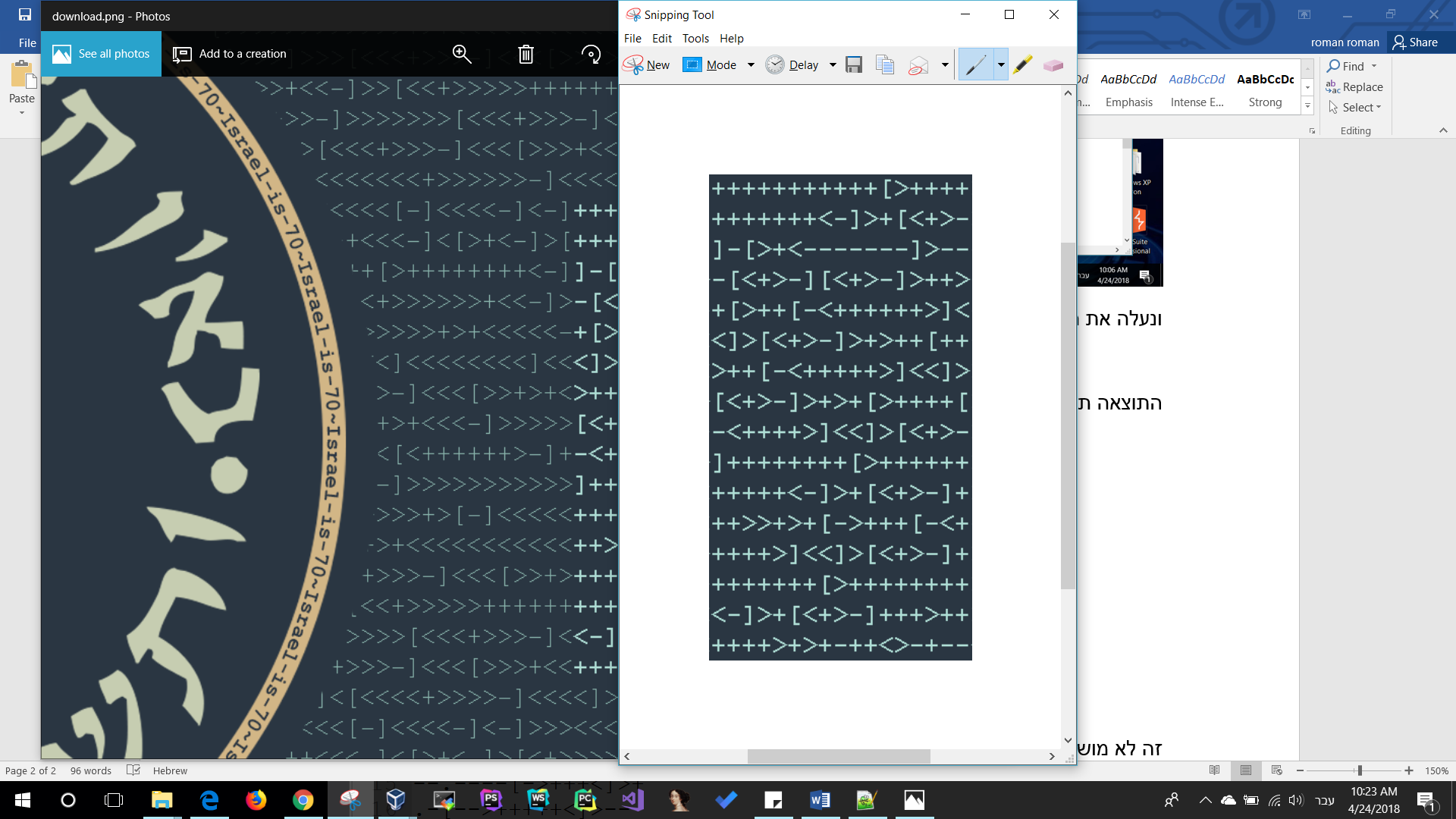Click the See all photos button

101,54
